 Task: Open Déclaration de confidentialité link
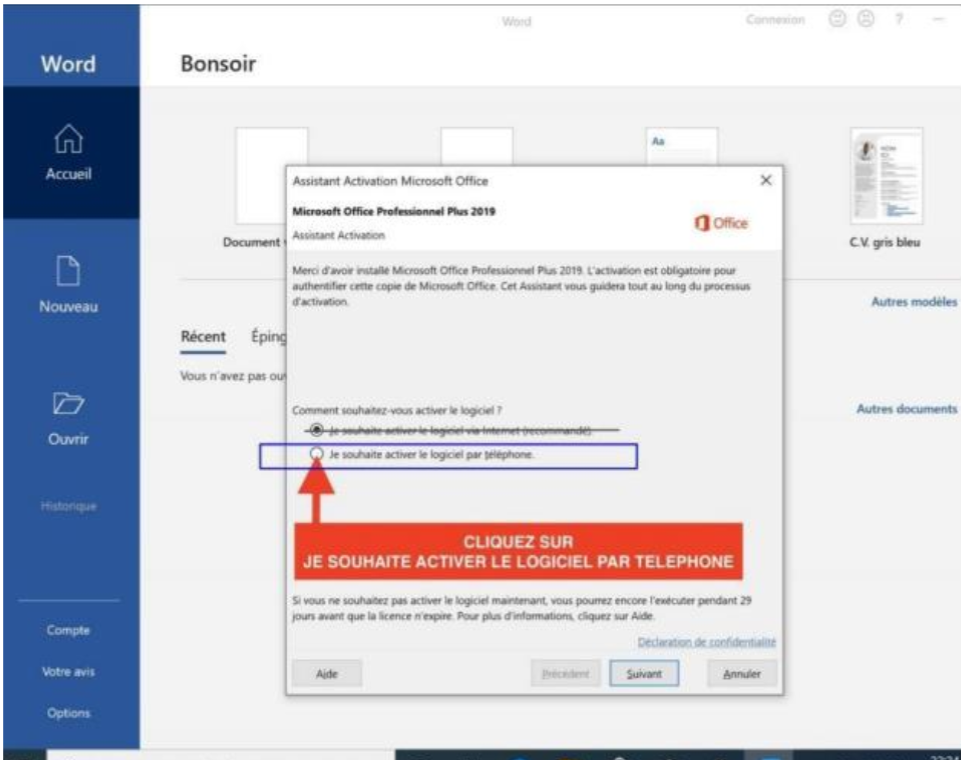point(707,642)
